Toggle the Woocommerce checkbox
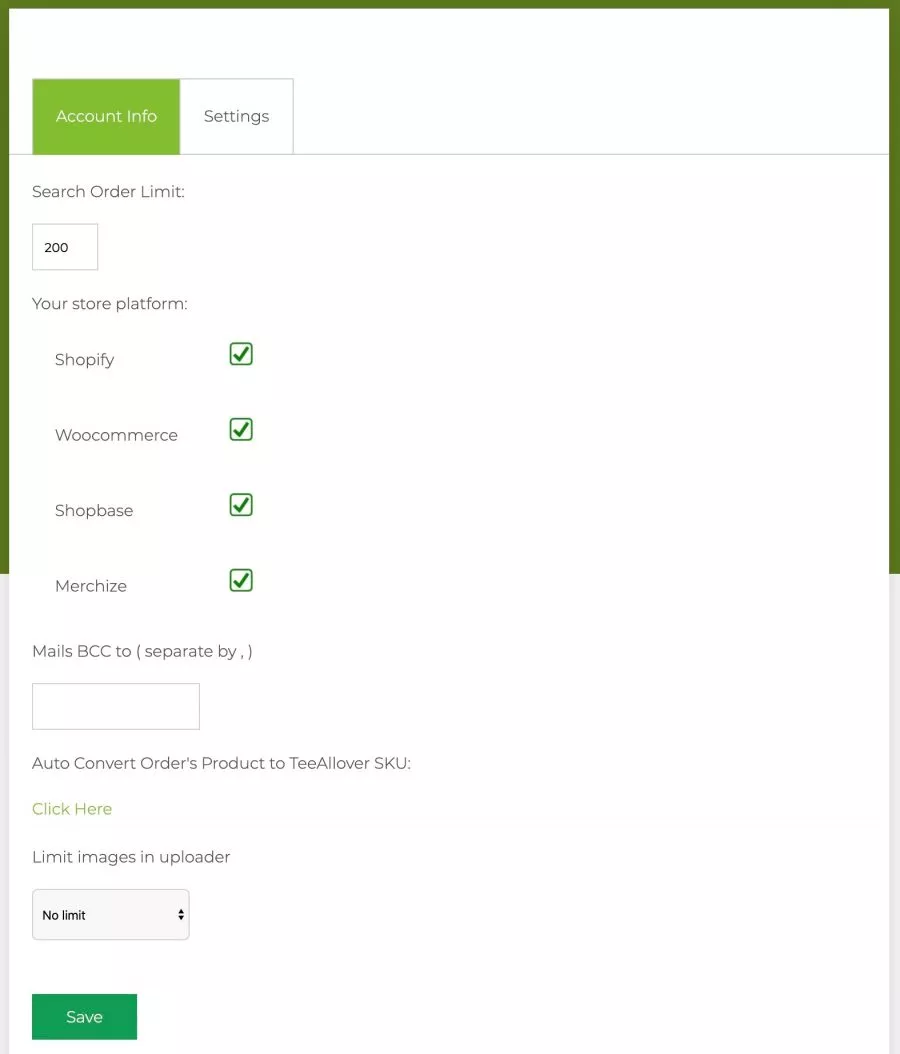 [241, 430]
